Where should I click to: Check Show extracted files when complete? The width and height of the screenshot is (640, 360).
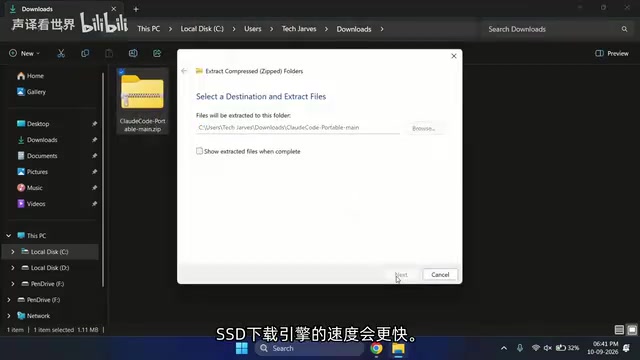pyautogui.click(x=199, y=151)
